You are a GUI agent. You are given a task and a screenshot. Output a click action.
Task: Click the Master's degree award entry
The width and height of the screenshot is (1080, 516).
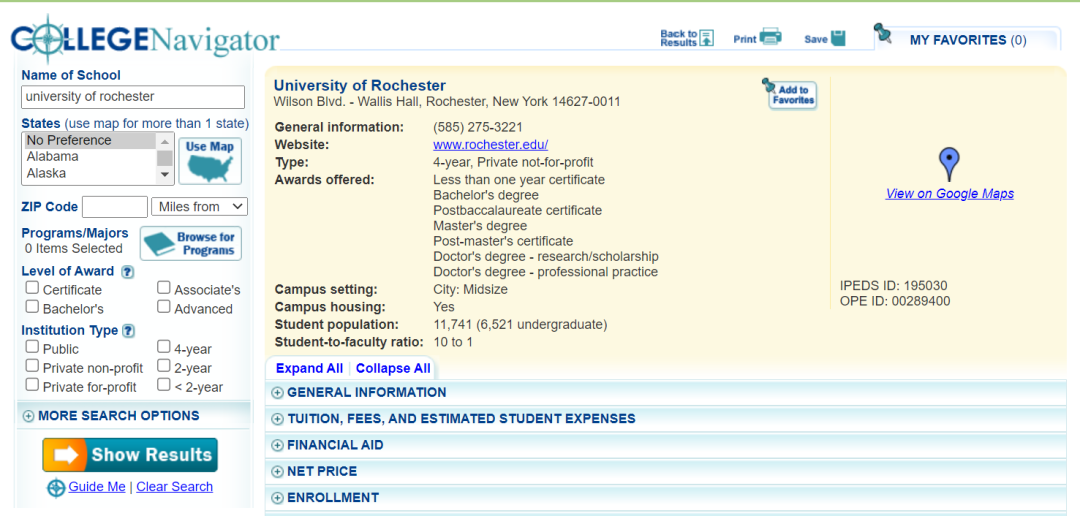(480, 226)
